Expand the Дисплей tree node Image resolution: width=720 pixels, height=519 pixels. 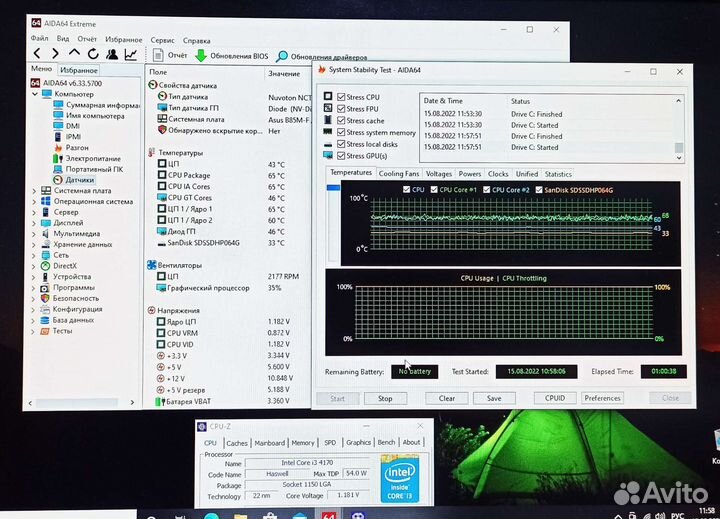point(34,223)
